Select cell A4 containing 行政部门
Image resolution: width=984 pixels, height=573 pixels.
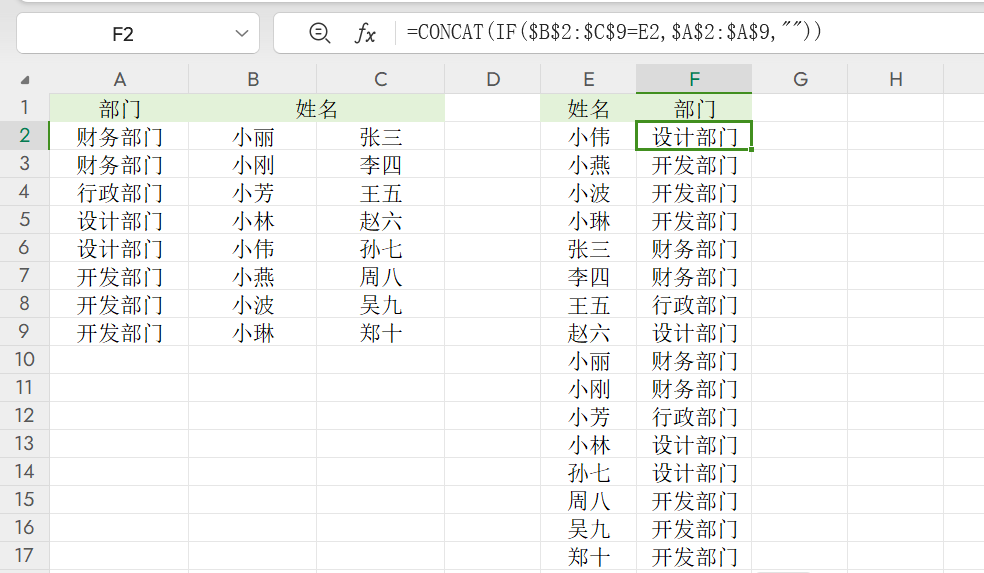point(119,193)
